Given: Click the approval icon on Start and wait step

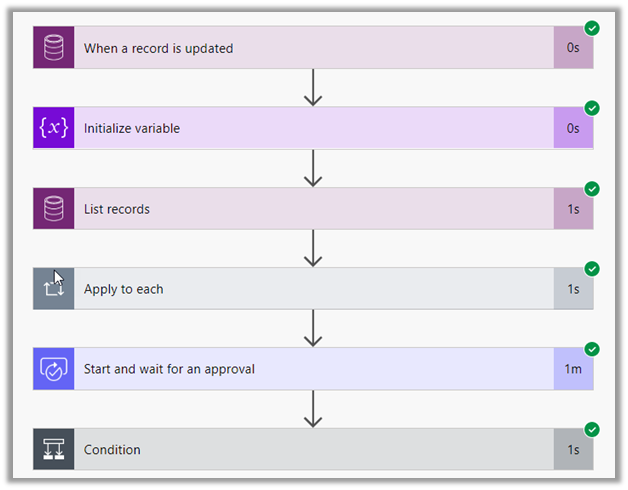Looking at the screenshot, I should tap(53, 369).
